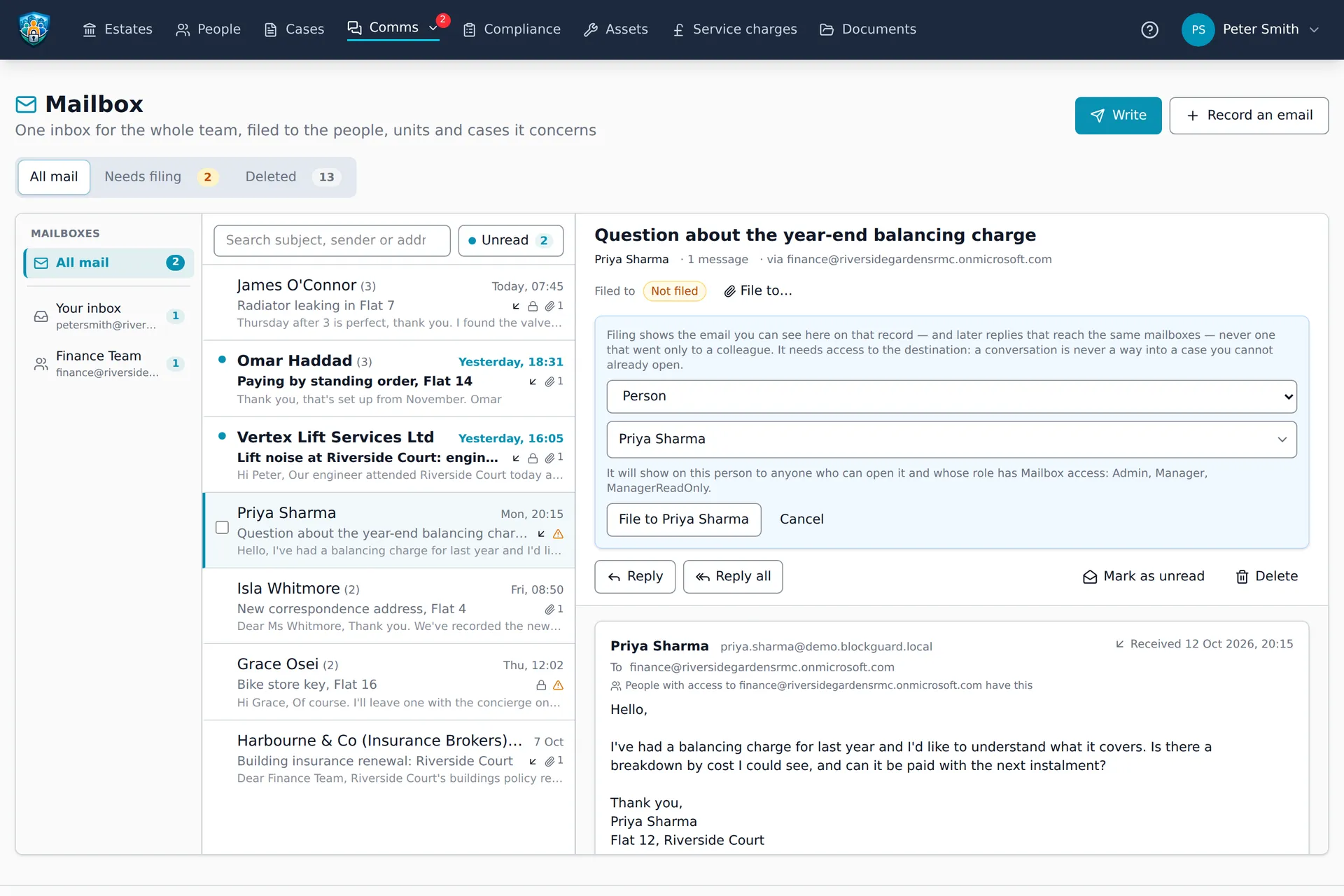Image resolution: width=1344 pixels, height=896 pixels.
Task: Cancel the filing panel
Action: pos(801,519)
